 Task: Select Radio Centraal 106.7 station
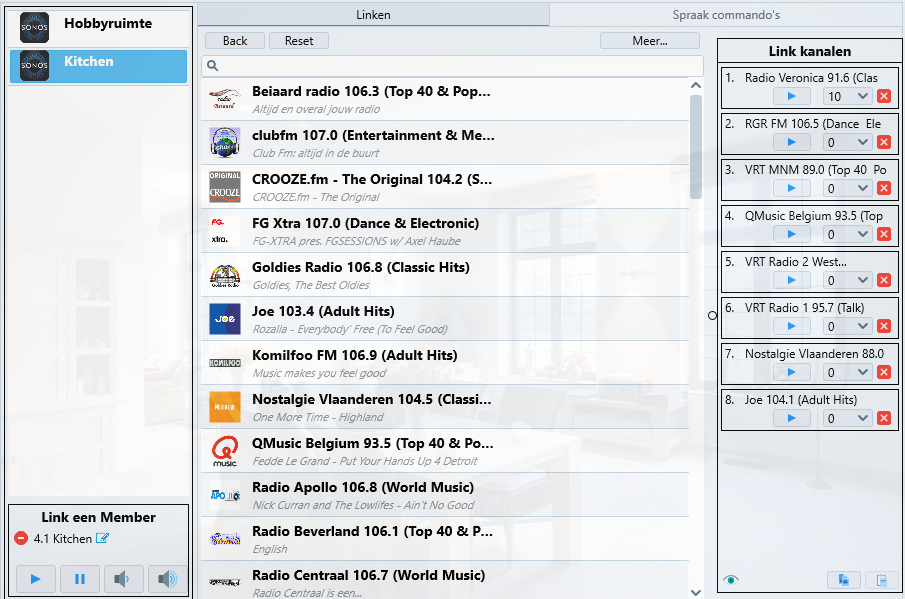click(x=445, y=581)
